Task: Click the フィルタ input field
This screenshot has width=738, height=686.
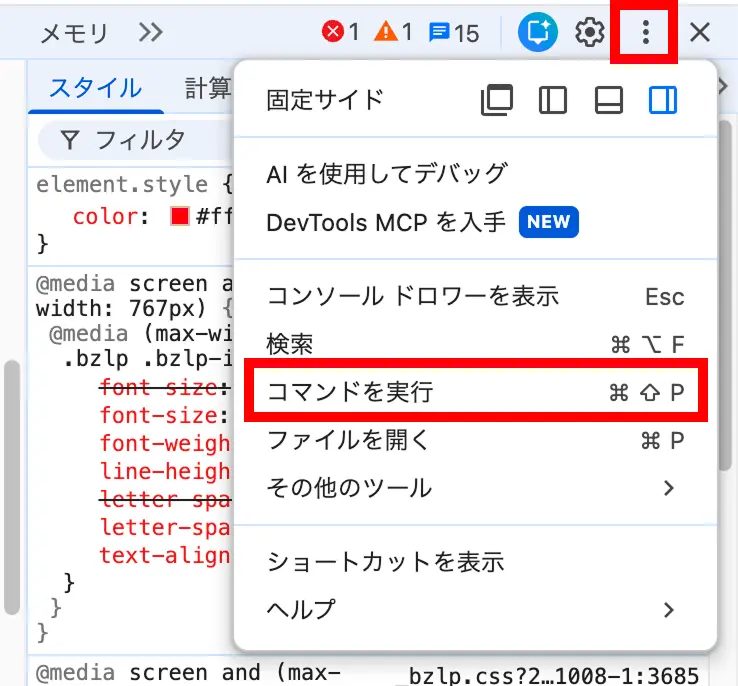Action: [136, 140]
